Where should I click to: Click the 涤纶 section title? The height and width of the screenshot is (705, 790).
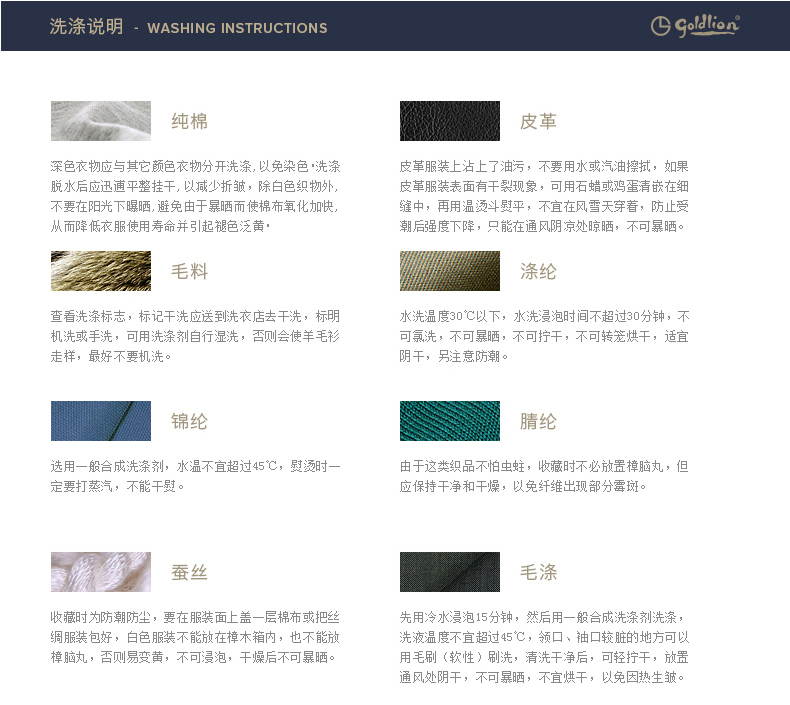point(539,272)
